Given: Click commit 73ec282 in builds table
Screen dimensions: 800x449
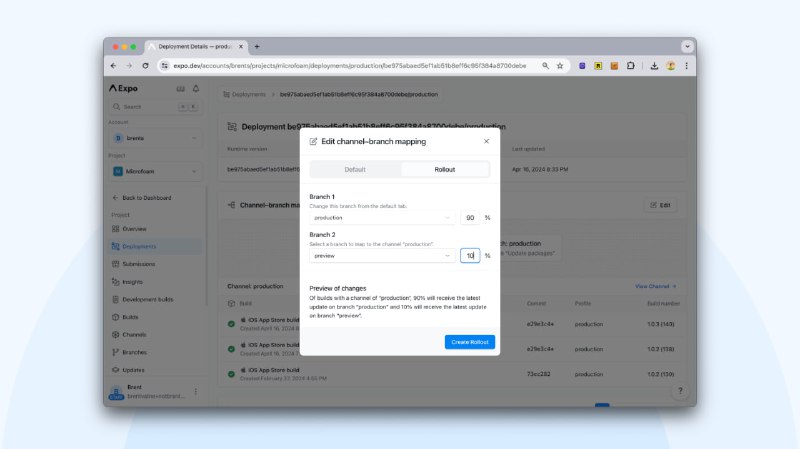Looking at the screenshot, I should coord(538,374).
